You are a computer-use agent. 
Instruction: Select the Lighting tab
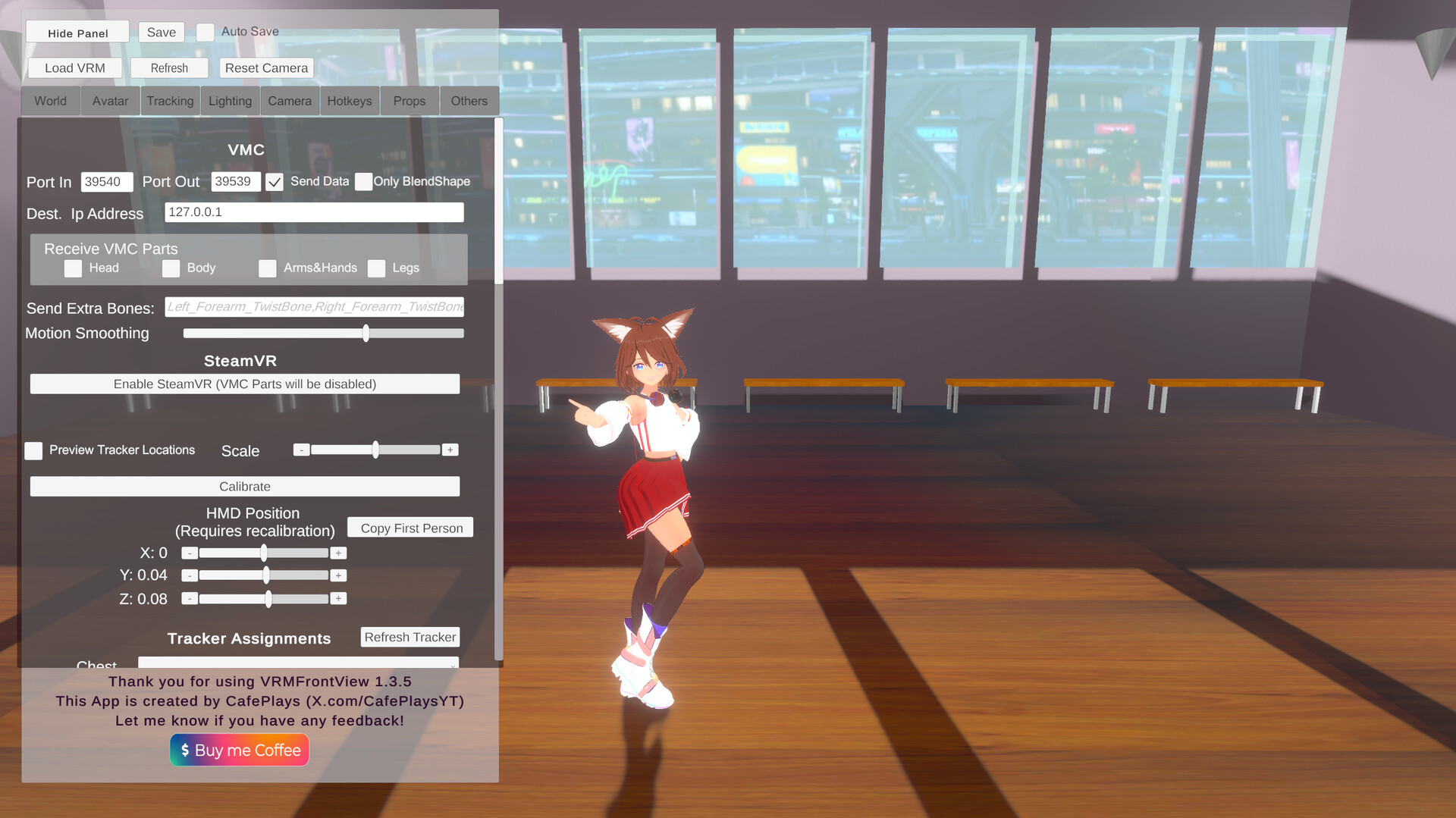[230, 100]
